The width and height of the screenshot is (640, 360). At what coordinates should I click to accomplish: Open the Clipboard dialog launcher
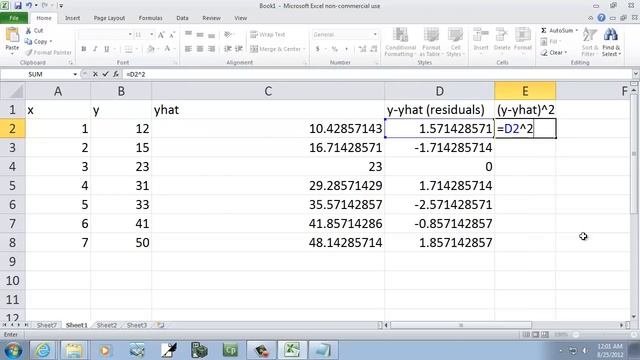pos(70,63)
